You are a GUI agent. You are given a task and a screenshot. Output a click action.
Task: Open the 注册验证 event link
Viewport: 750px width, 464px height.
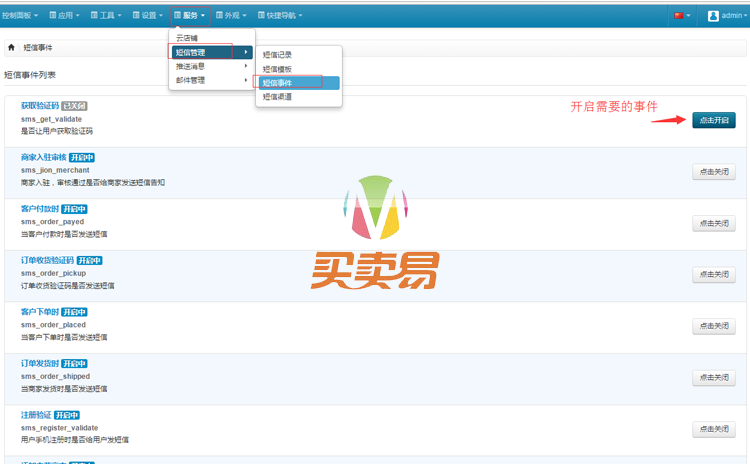[36, 415]
